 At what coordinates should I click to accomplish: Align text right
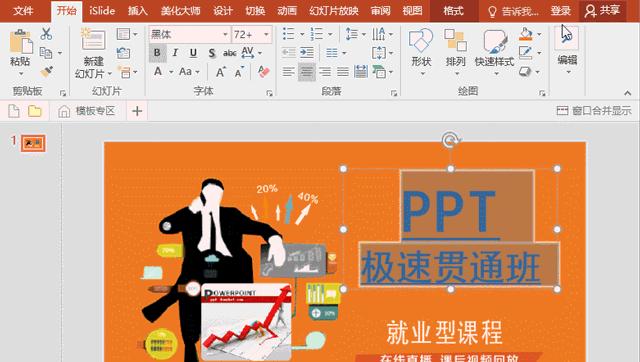(325, 72)
